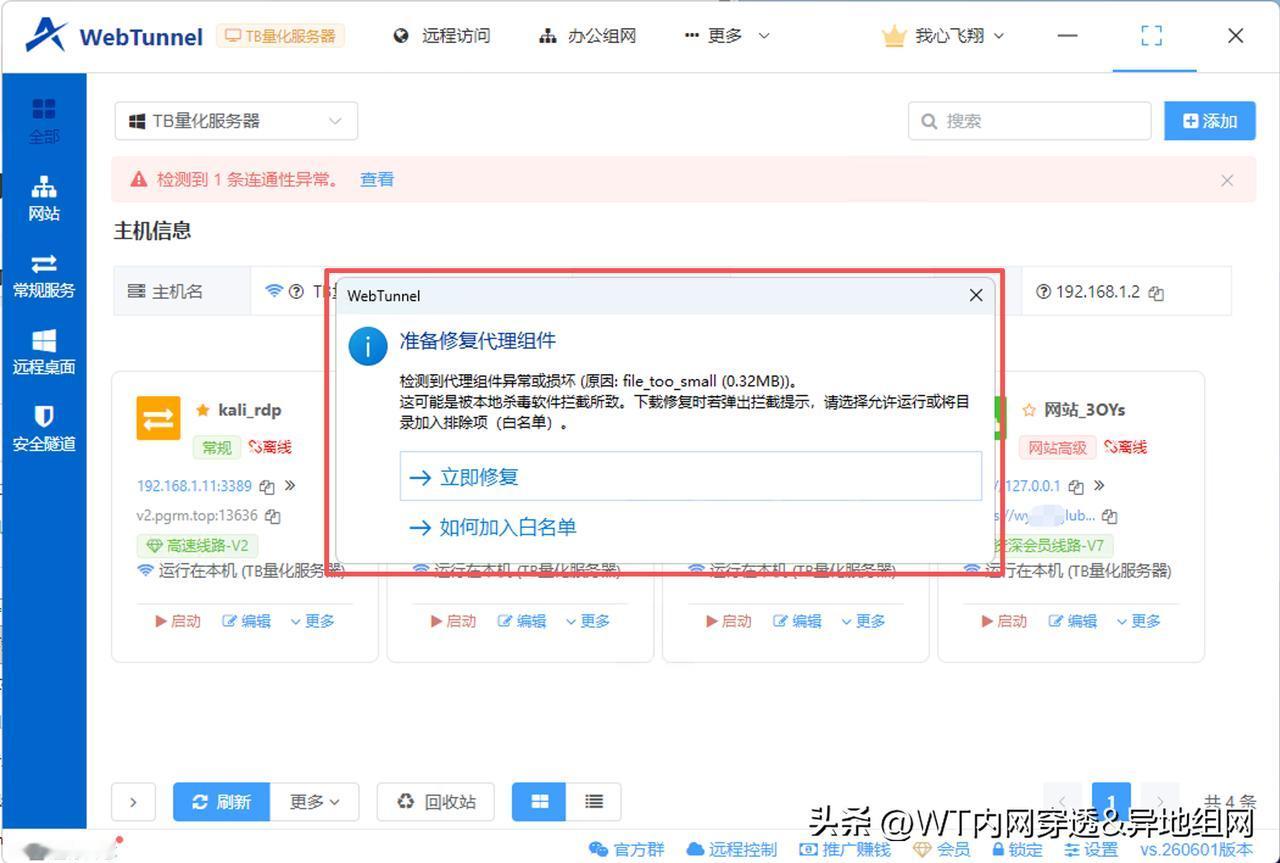The width and height of the screenshot is (1280, 863).
Task: Open 远程桌面 in the sidebar
Action: (x=44, y=352)
